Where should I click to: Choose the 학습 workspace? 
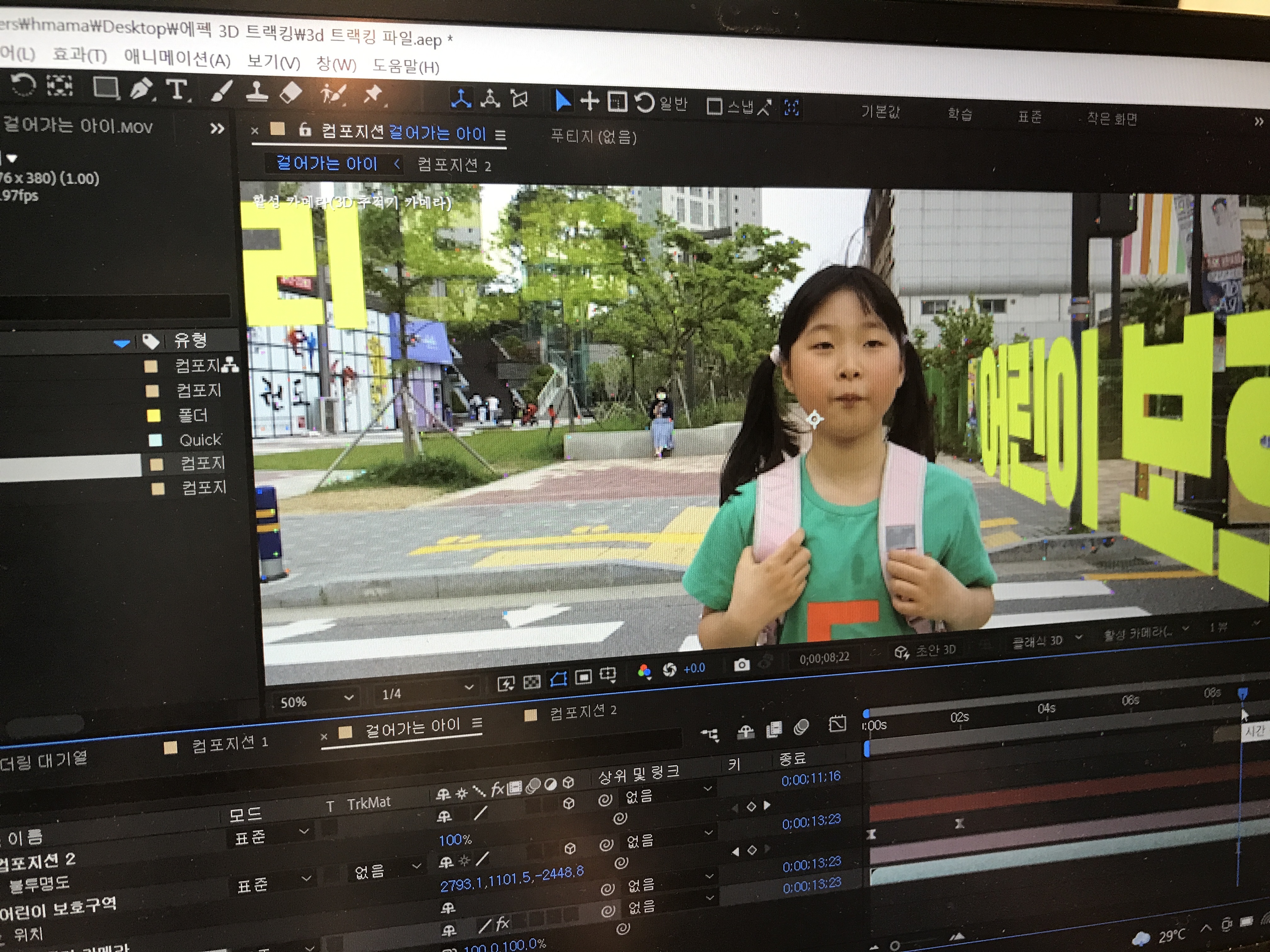click(x=959, y=114)
